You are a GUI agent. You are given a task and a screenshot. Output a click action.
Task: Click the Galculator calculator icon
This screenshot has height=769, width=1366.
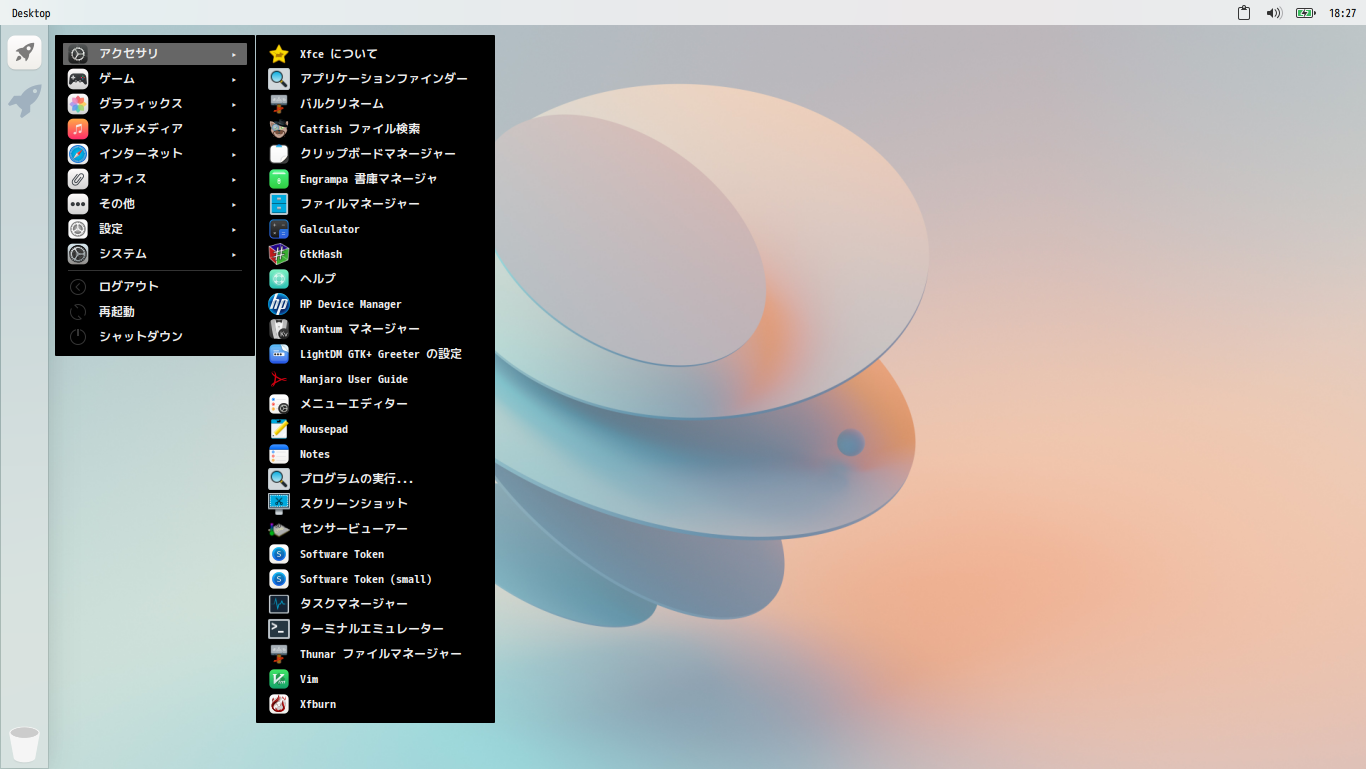point(279,229)
